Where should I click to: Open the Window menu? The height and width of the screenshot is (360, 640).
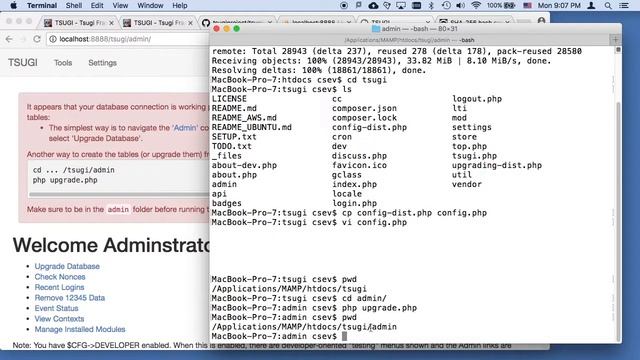(x=150, y=5)
